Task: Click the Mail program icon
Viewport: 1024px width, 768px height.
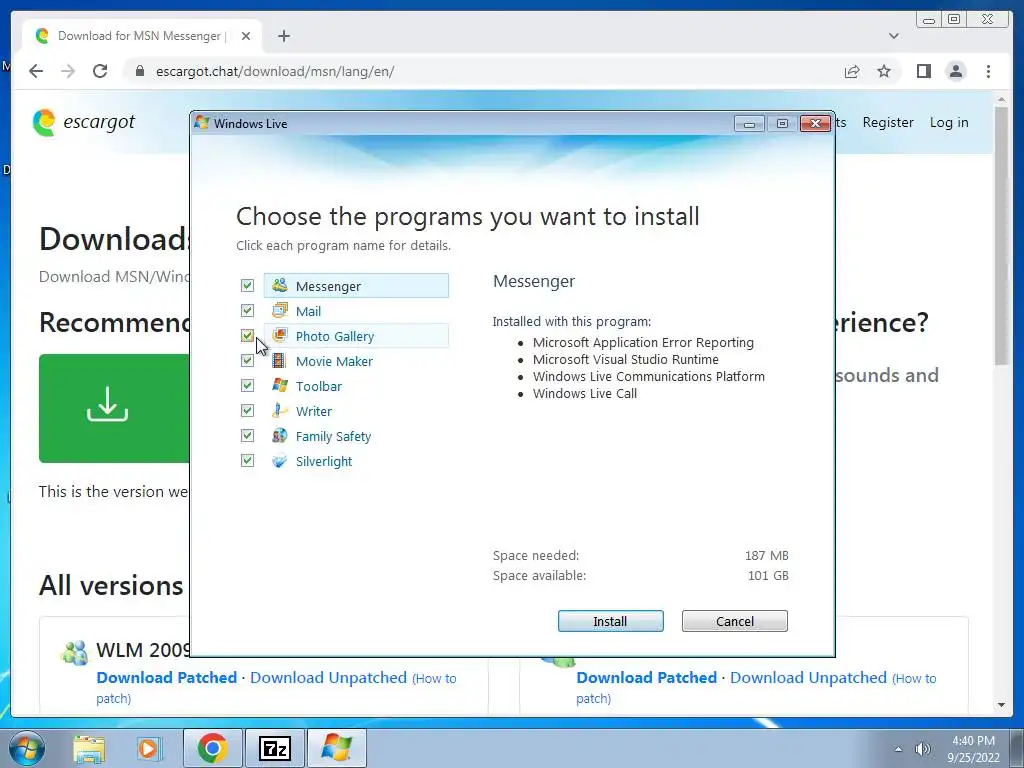Action: tap(280, 310)
